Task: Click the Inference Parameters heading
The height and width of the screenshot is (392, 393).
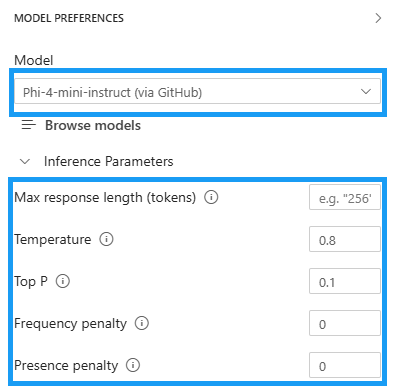Action: [x=109, y=162]
